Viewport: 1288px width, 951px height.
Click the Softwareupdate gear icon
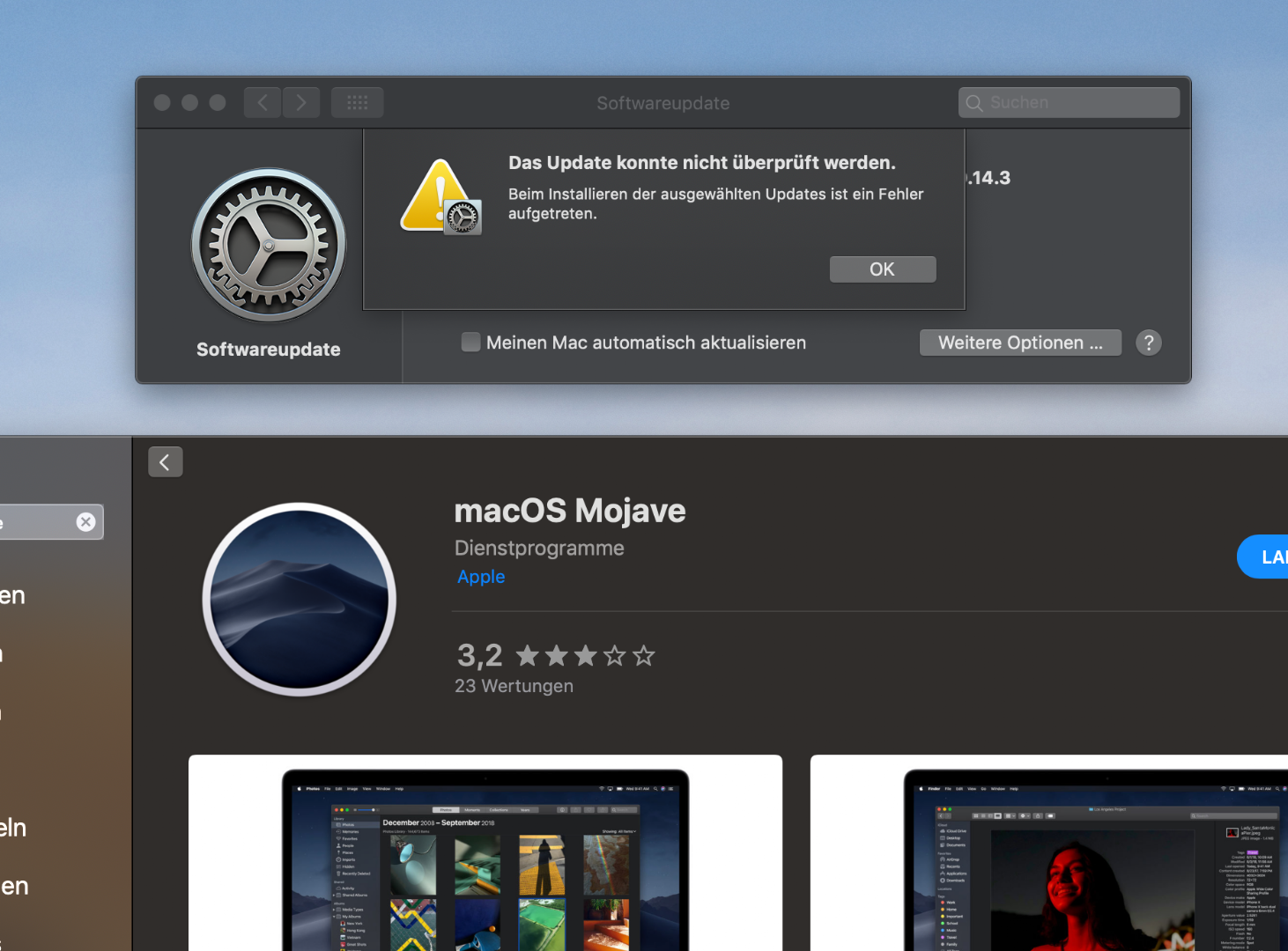pos(269,246)
